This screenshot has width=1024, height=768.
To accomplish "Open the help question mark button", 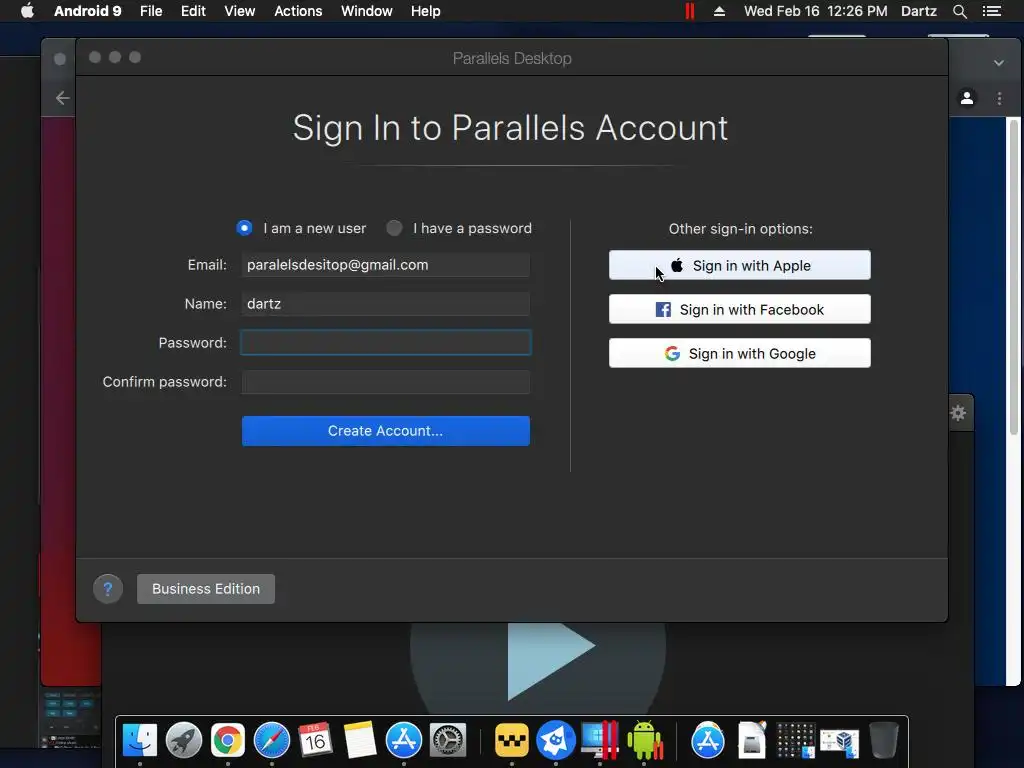I will 108,589.
